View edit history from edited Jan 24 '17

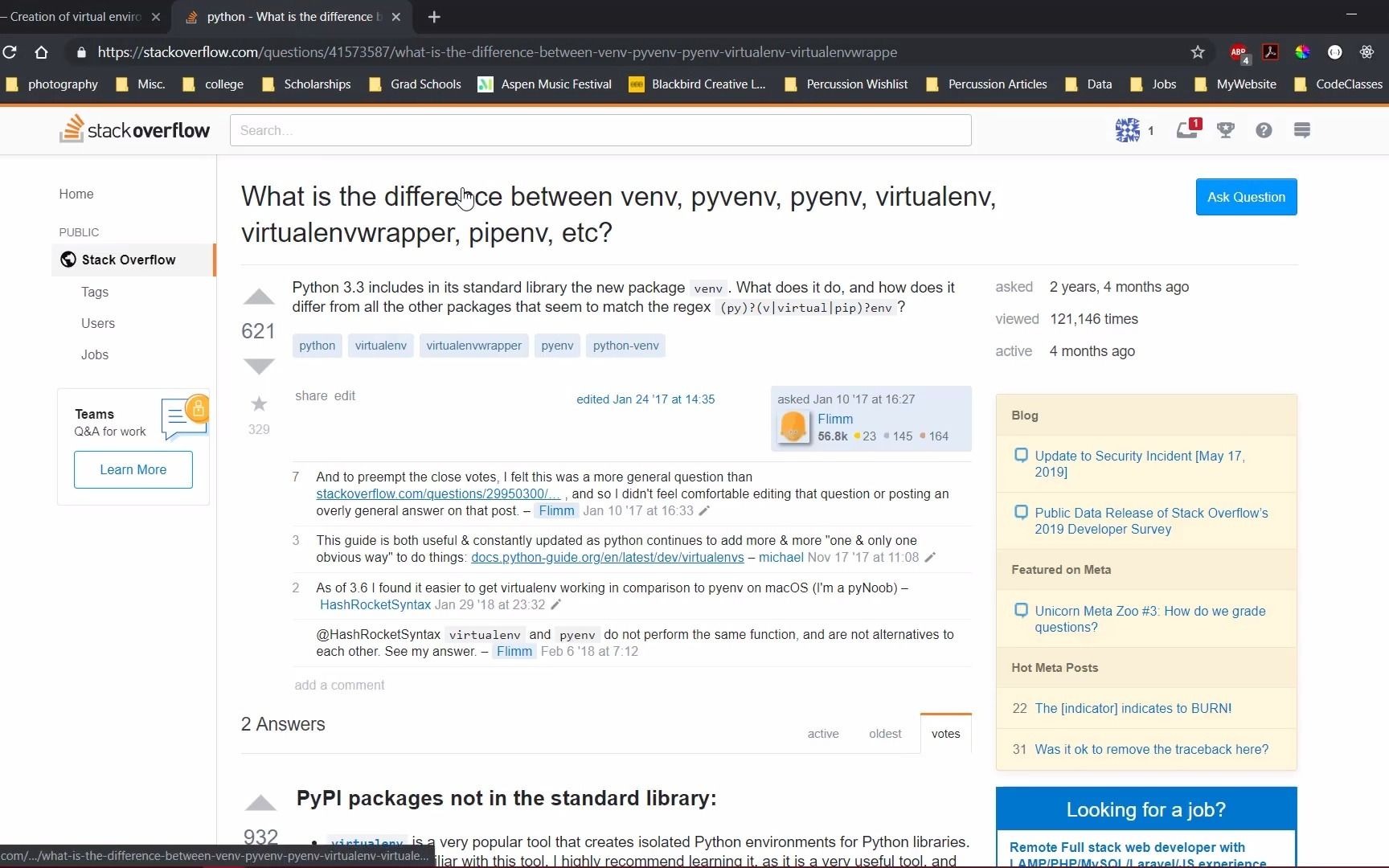645,399
